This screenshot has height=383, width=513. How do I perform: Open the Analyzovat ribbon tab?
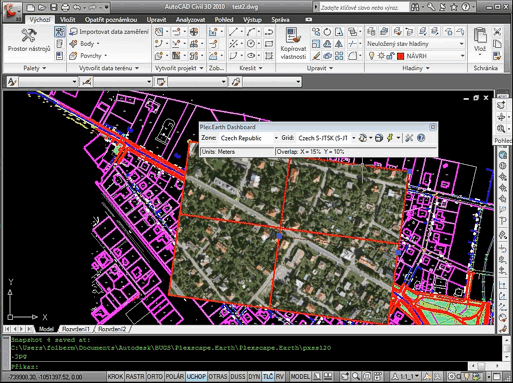[190, 20]
